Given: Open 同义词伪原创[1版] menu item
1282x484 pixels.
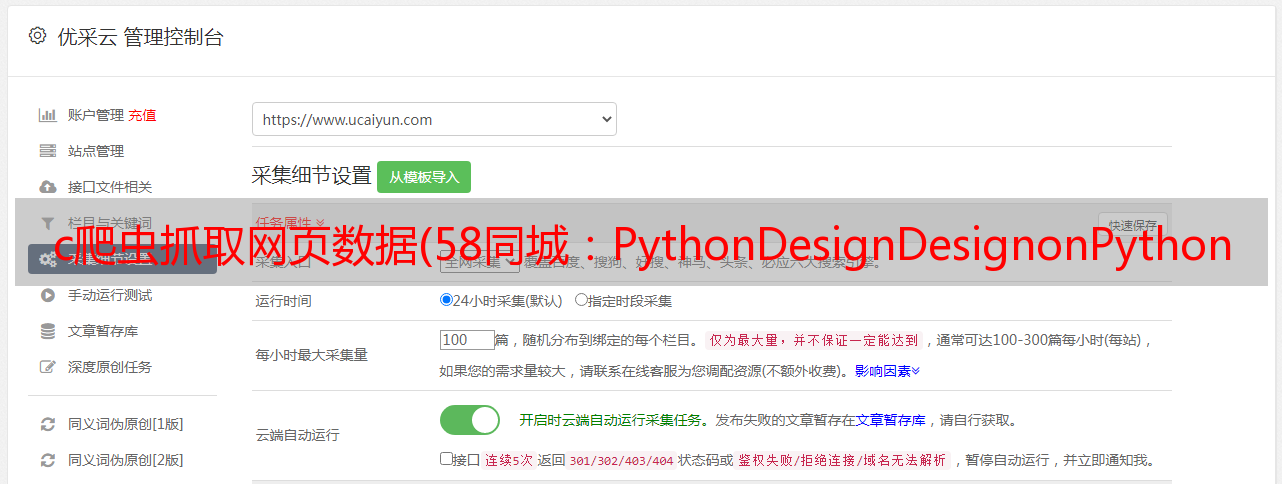Looking at the screenshot, I should click(x=126, y=424).
